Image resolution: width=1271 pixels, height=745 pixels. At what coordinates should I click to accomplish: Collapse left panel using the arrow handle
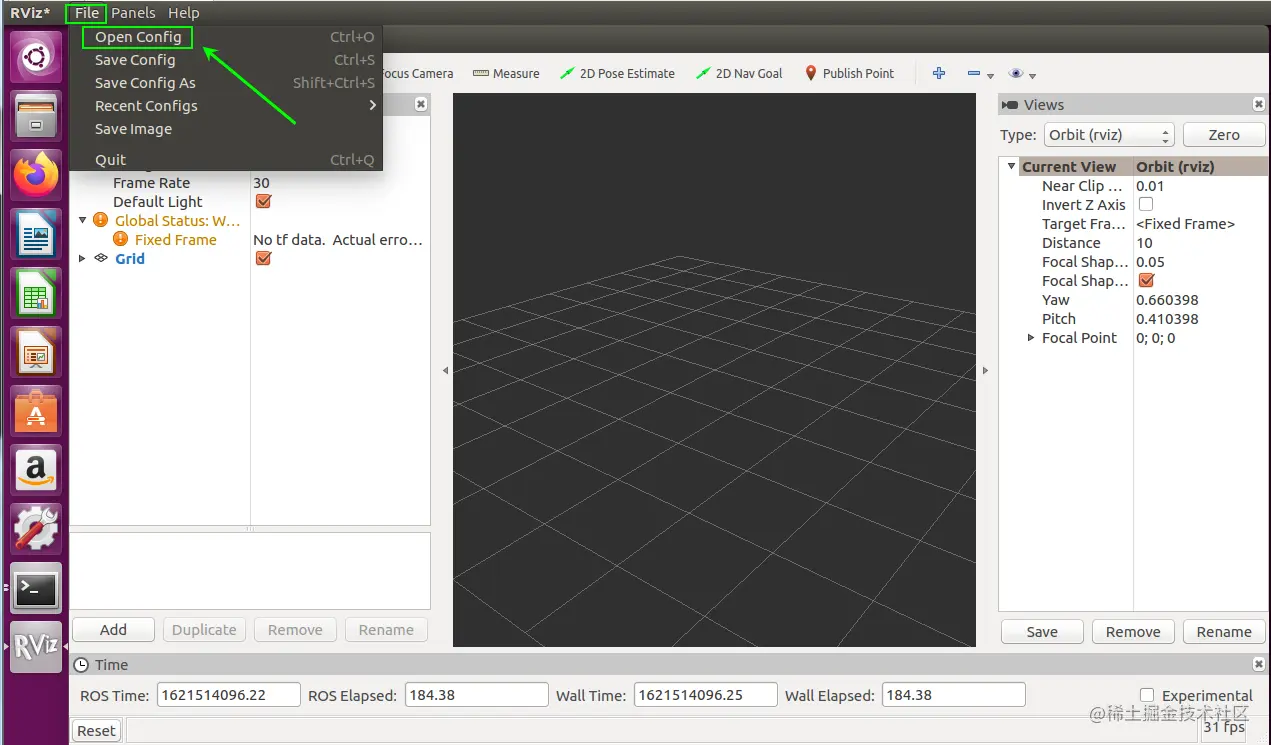pos(445,370)
